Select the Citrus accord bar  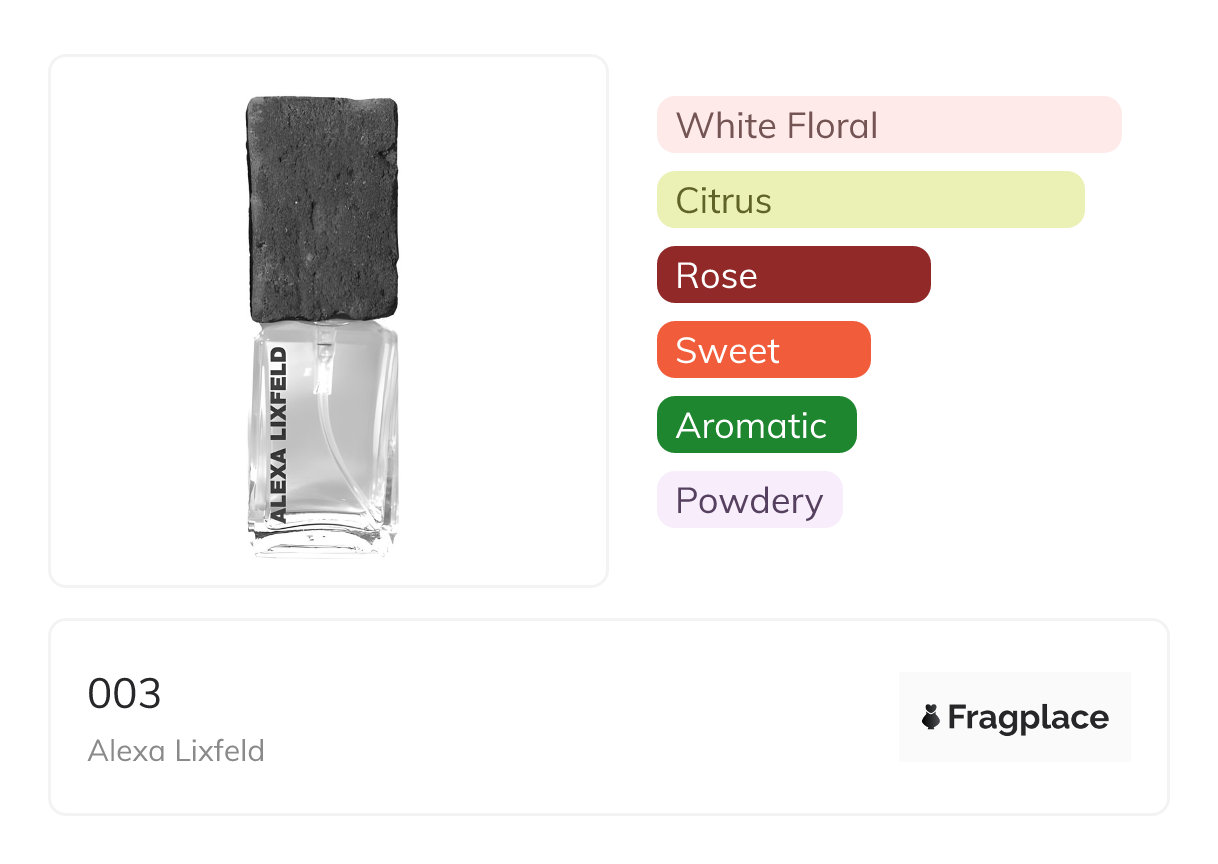(x=870, y=200)
